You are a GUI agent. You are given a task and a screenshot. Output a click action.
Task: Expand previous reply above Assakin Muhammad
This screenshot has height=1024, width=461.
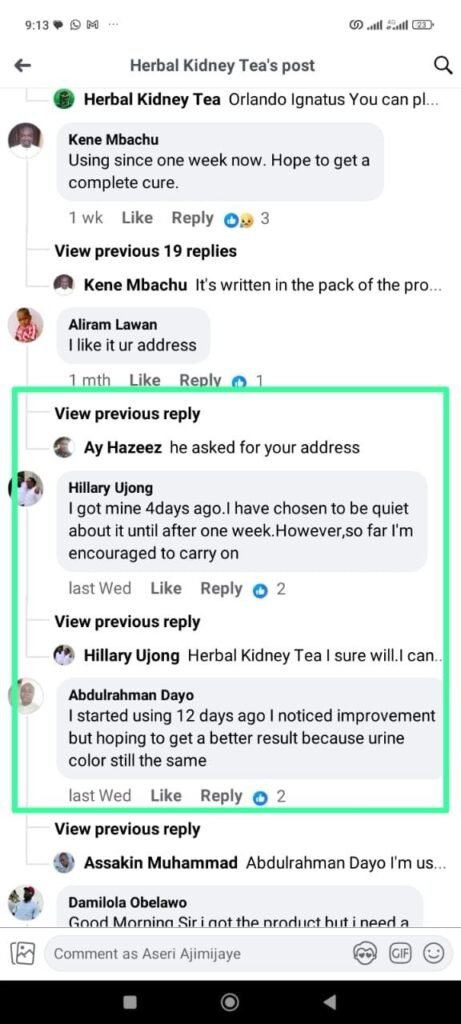[x=127, y=829]
